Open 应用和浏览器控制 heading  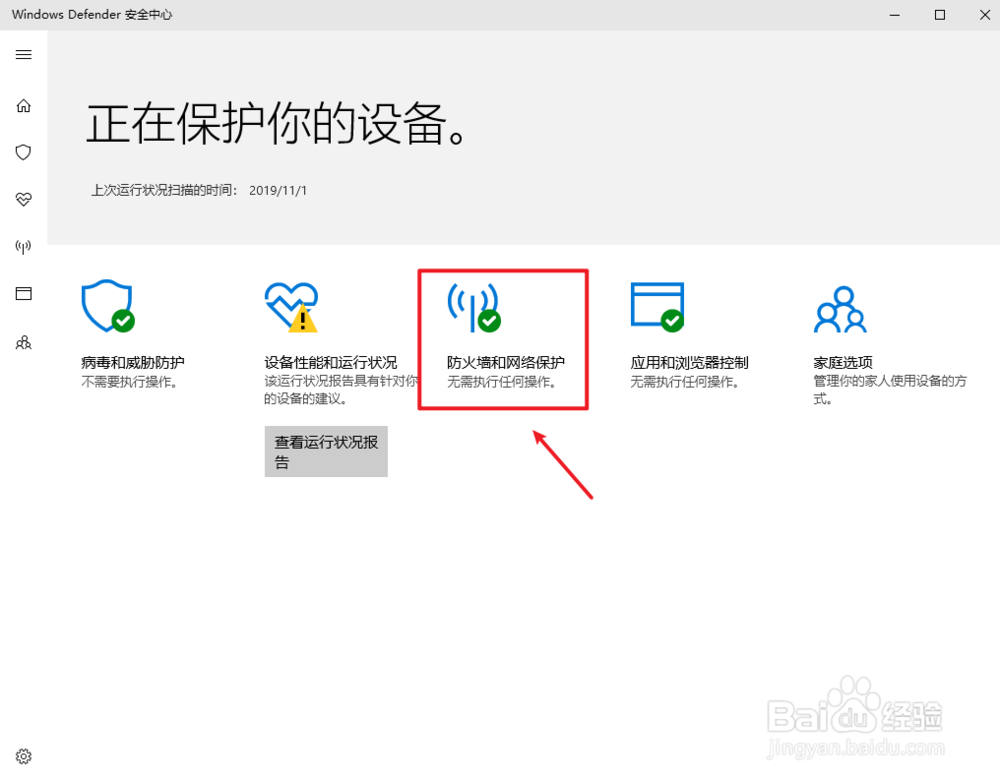pos(689,362)
